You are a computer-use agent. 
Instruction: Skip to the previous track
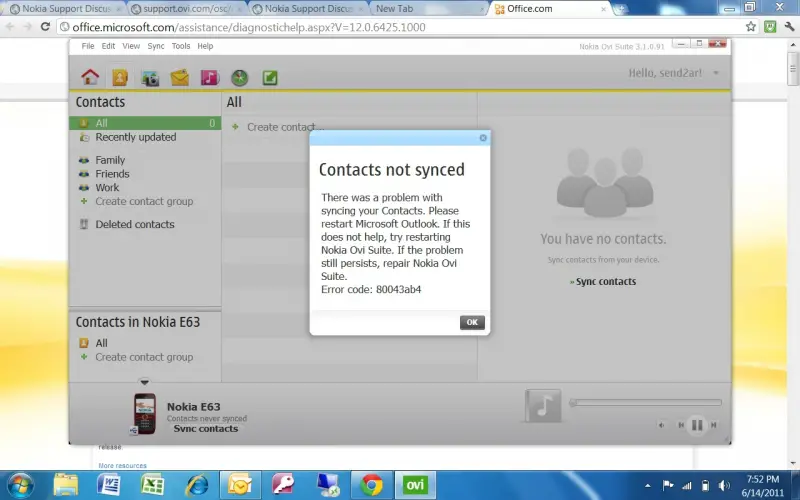(681, 424)
